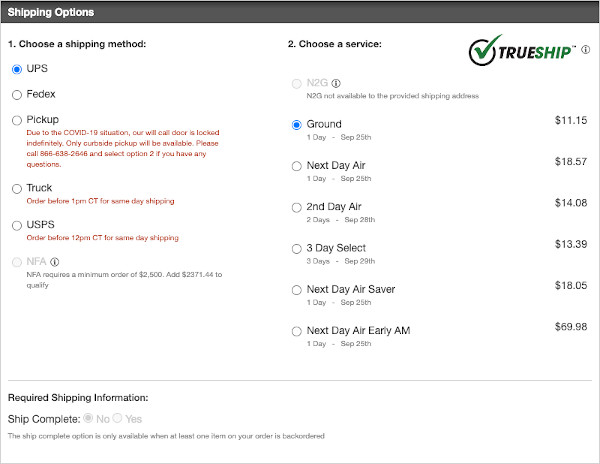Select Ground service radio button

[297, 125]
